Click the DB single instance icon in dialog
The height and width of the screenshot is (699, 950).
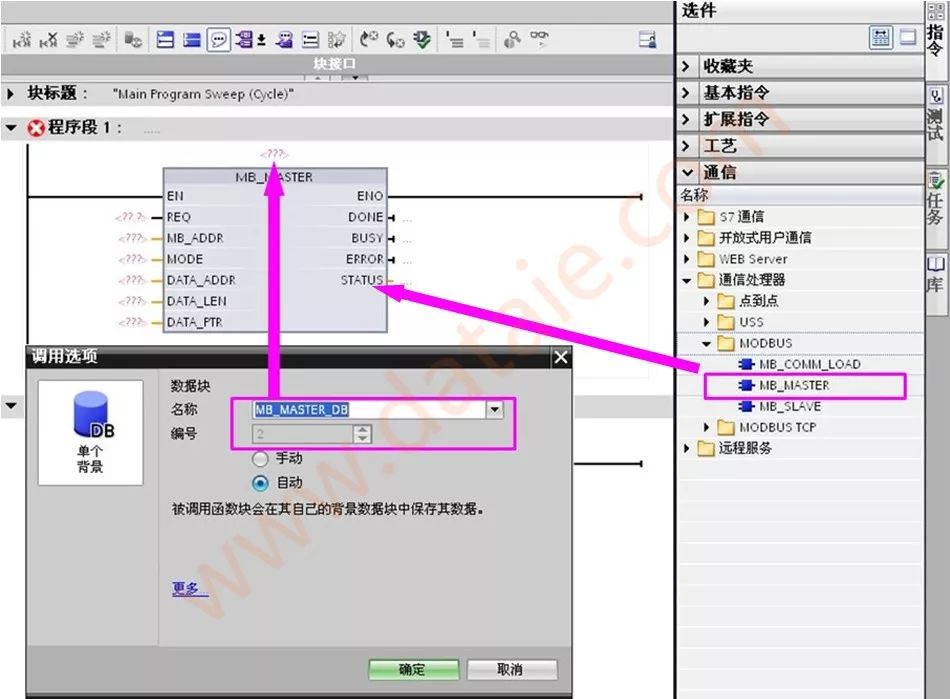tap(89, 410)
